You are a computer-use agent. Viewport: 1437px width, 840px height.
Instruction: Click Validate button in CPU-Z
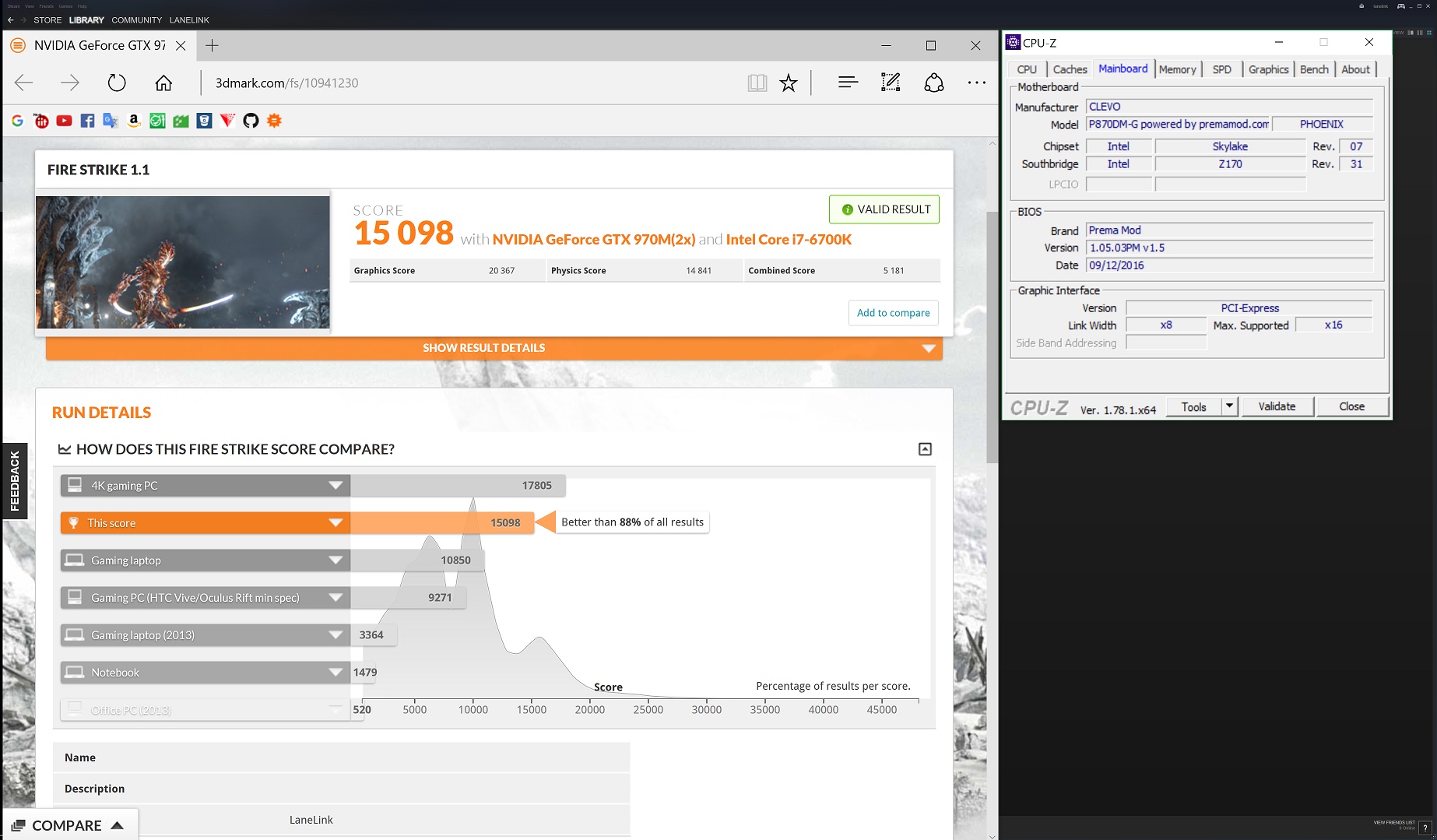coord(1277,406)
